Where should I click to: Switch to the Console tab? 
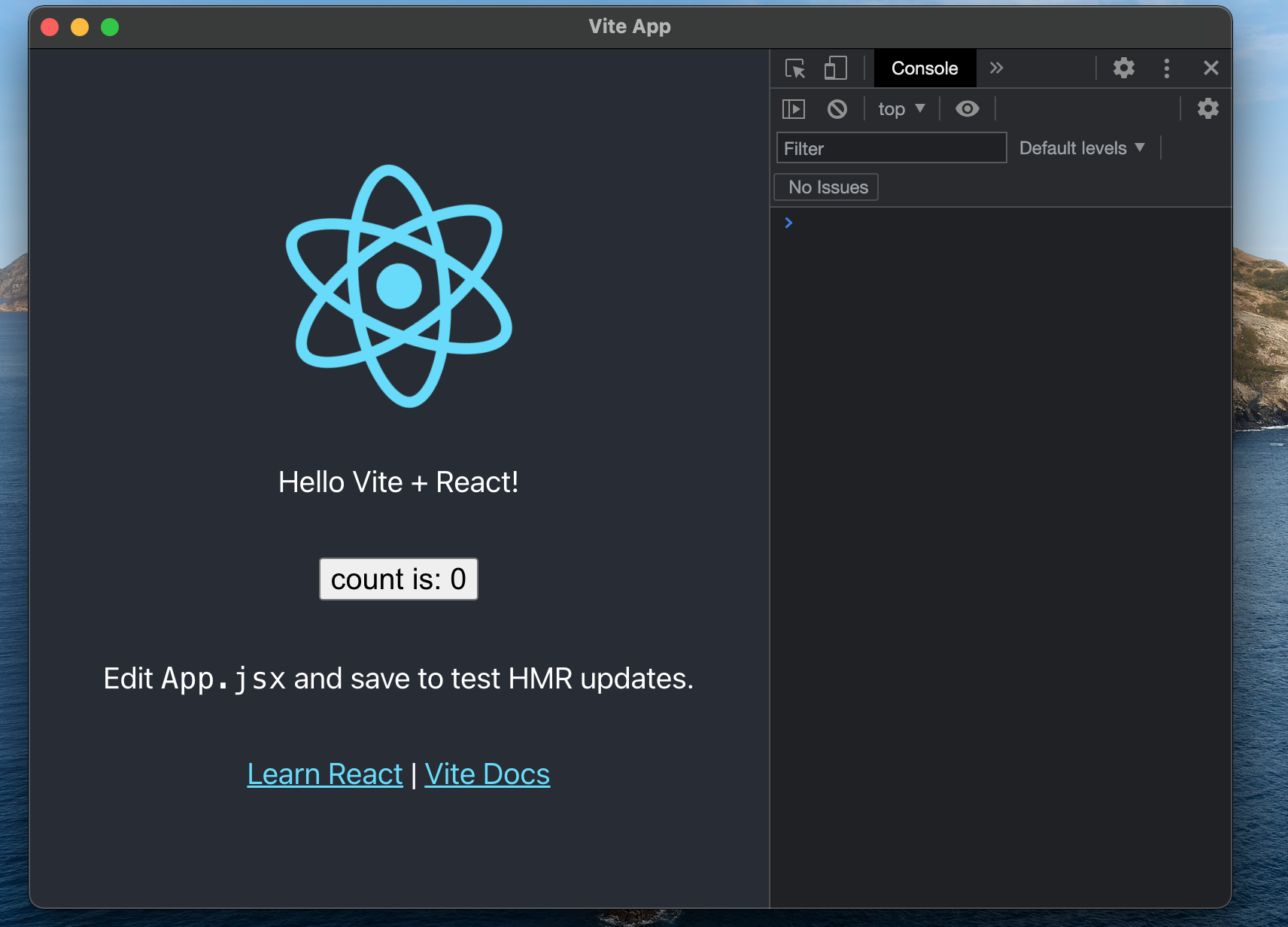coord(925,68)
